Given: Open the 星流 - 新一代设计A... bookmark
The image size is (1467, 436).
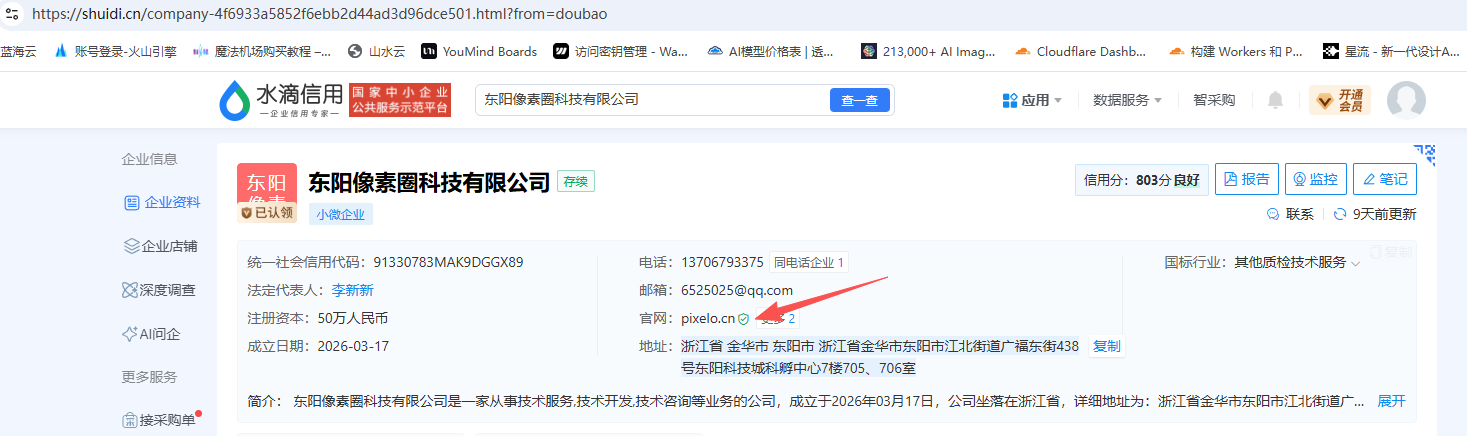Looking at the screenshot, I should pos(1392,51).
